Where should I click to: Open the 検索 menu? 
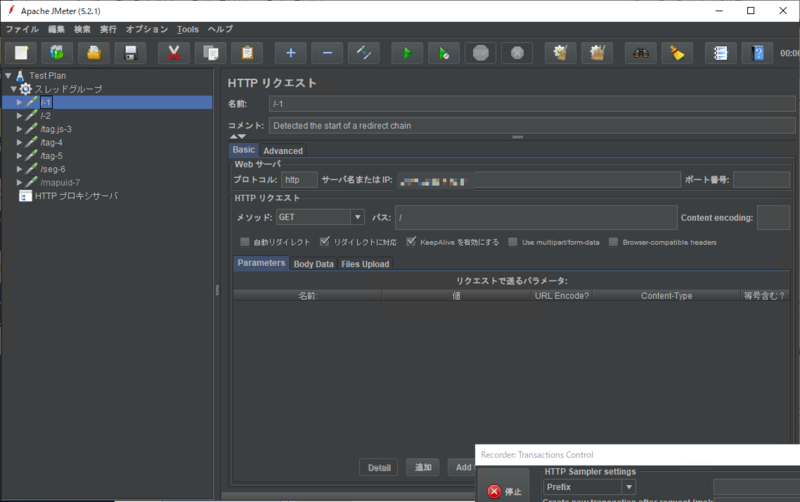click(82, 29)
